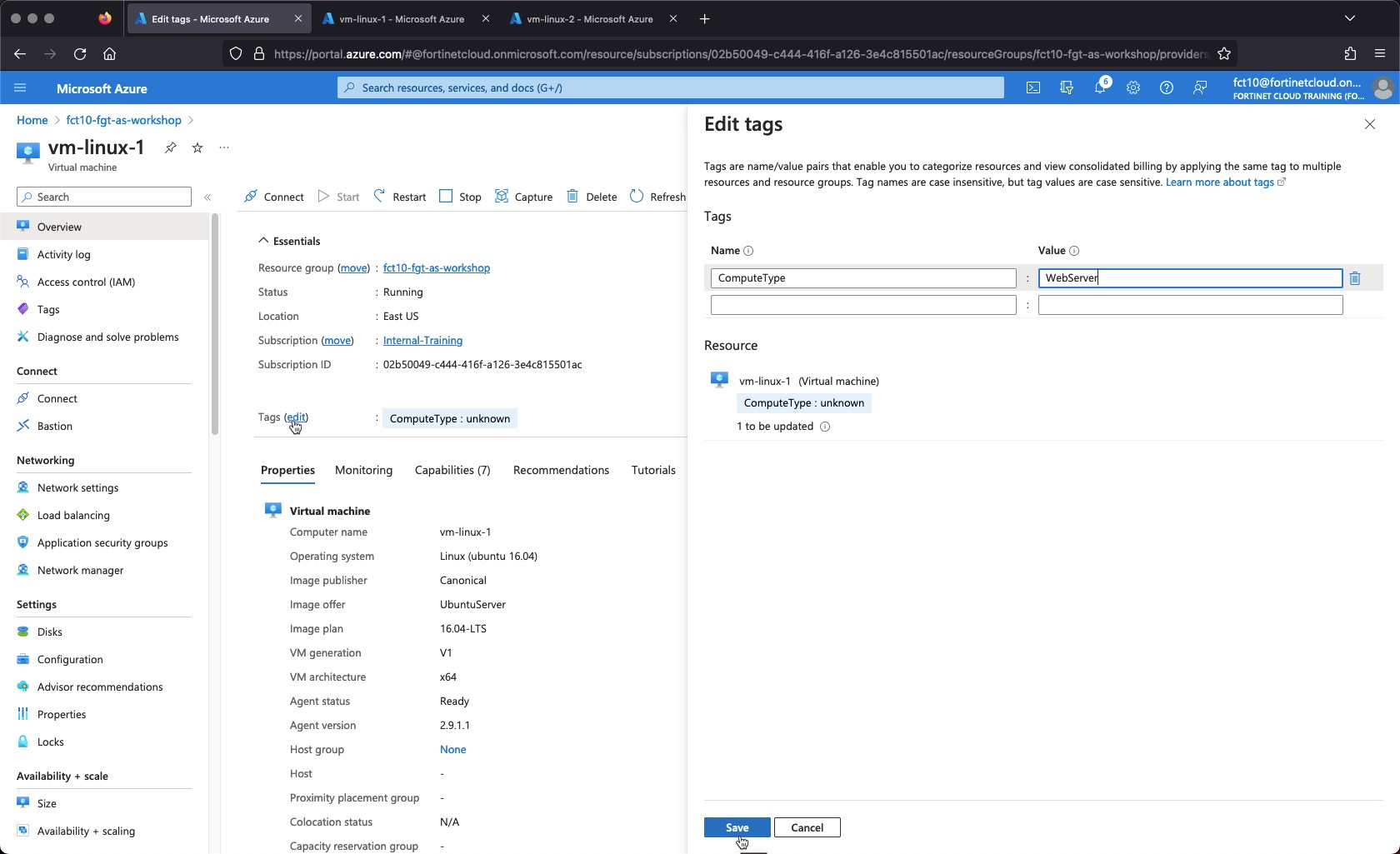Switch to the Recommendations tab
Image resolution: width=1400 pixels, height=854 pixels.
point(561,470)
